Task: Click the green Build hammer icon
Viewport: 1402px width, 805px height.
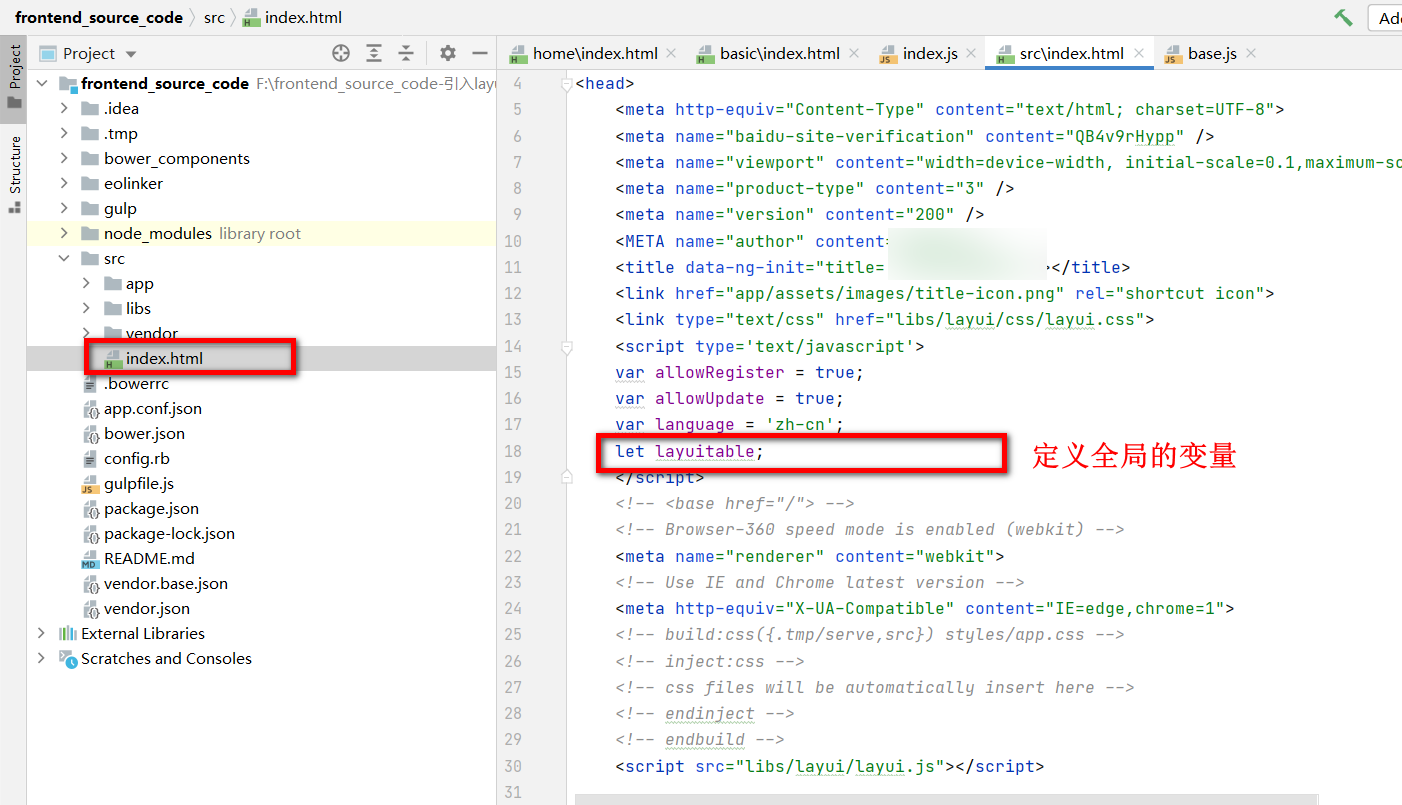Action: coord(1343,17)
